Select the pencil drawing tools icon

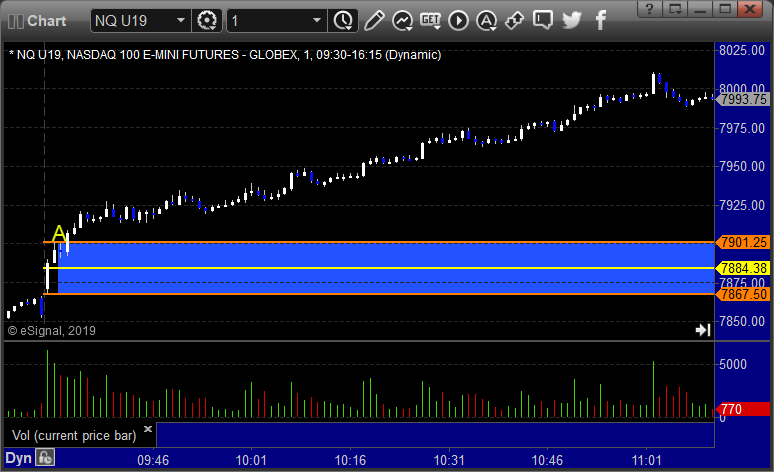[x=374, y=21]
